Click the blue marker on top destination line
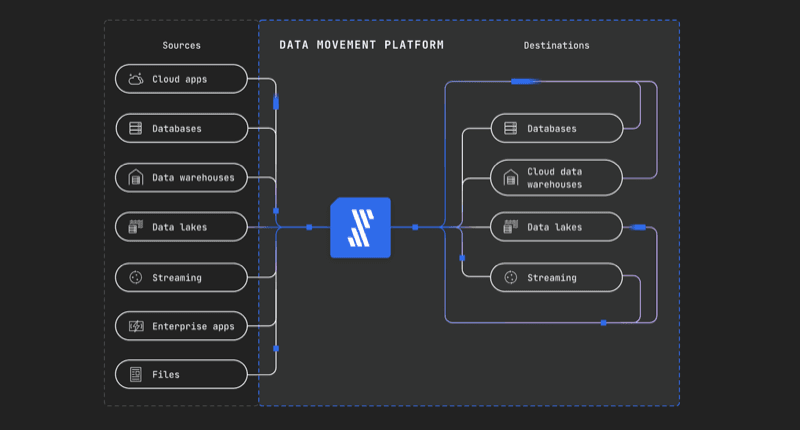Screen dimensions: 800x430 (x=525, y=81)
